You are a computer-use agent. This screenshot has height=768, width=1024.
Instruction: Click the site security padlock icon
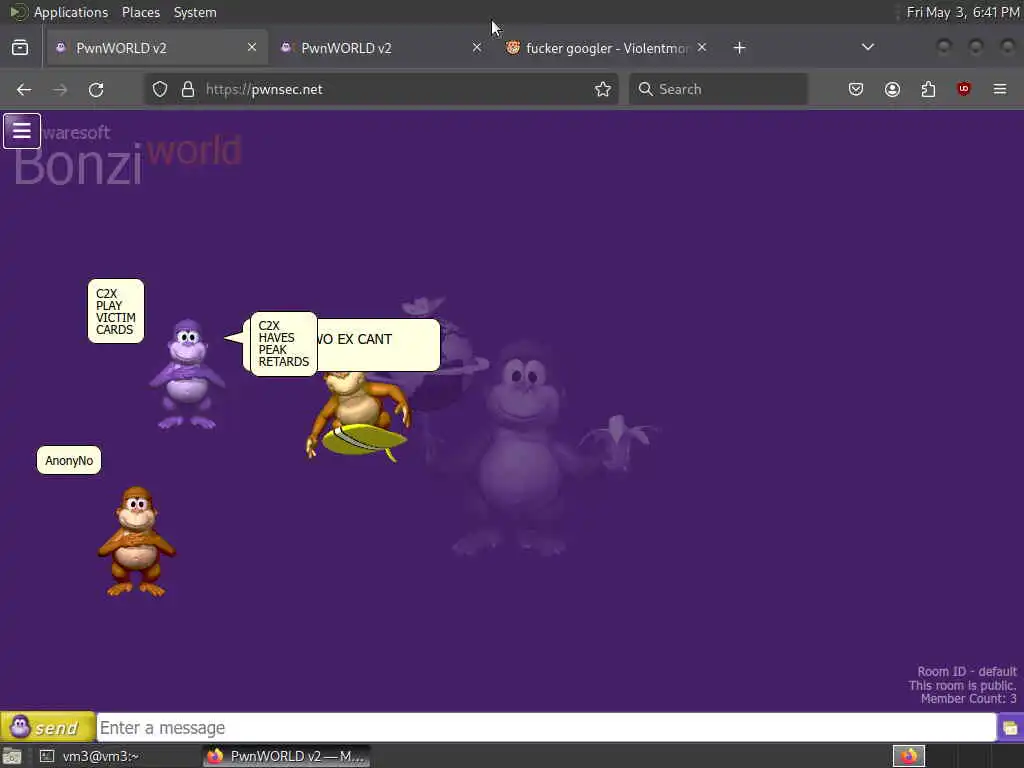click(x=188, y=89)
